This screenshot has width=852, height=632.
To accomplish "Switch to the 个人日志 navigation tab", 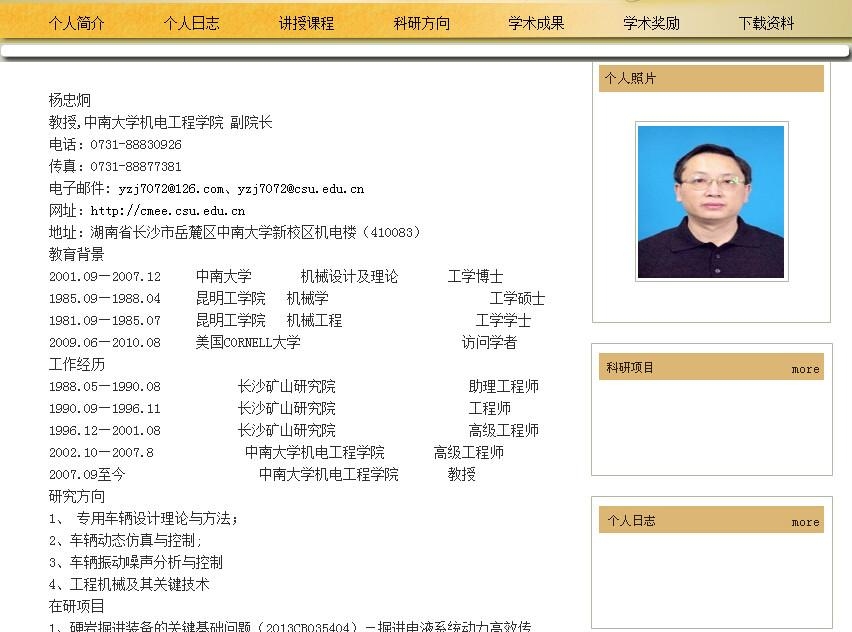I will [191, 23].
